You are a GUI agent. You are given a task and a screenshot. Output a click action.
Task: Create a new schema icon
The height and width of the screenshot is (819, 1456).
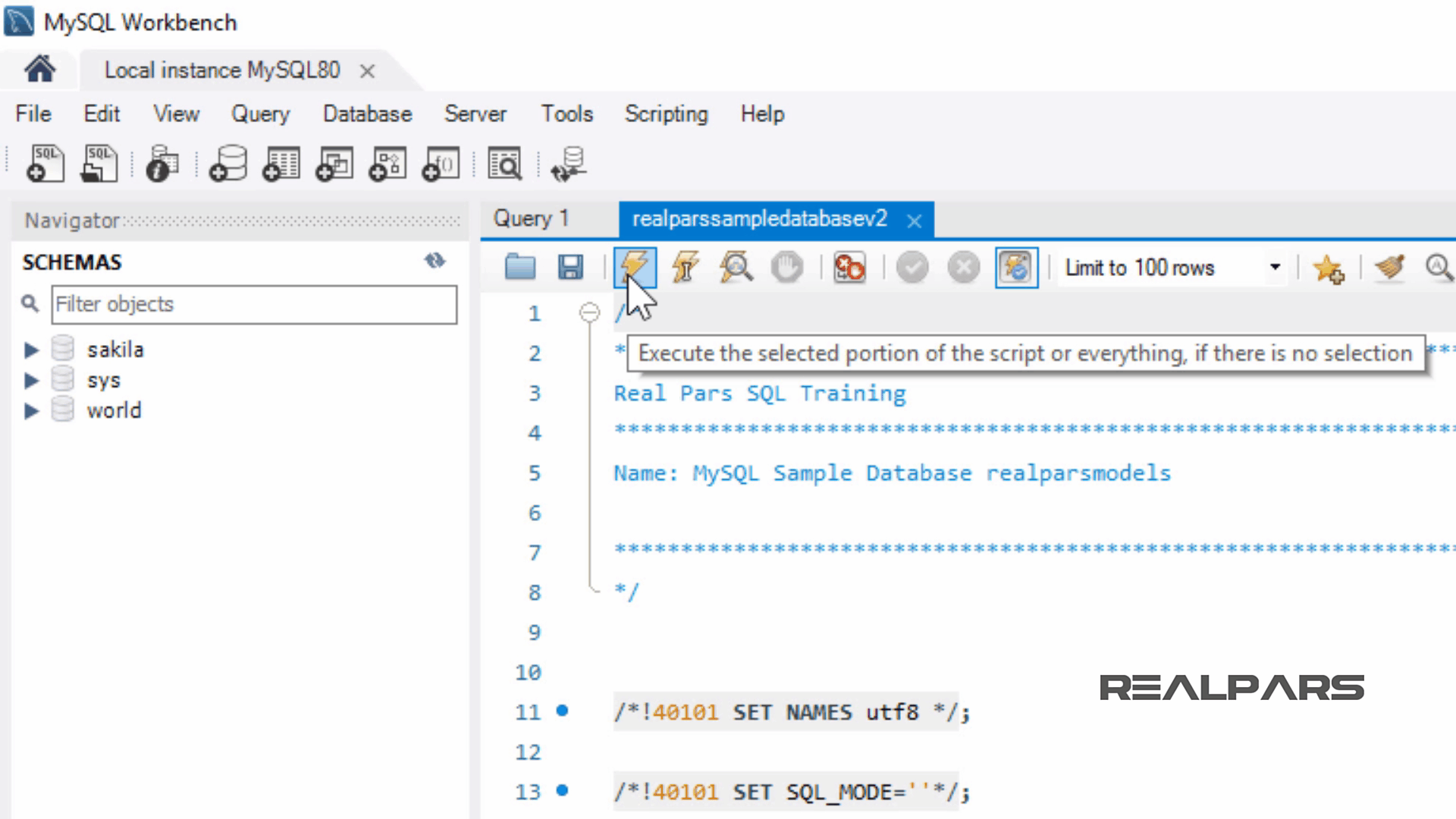point(228,164)
